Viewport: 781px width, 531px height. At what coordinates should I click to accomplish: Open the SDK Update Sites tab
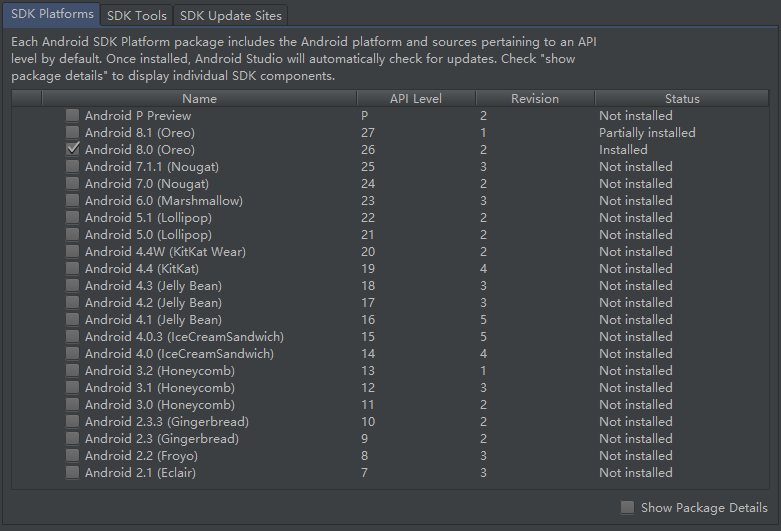point(231,15)
